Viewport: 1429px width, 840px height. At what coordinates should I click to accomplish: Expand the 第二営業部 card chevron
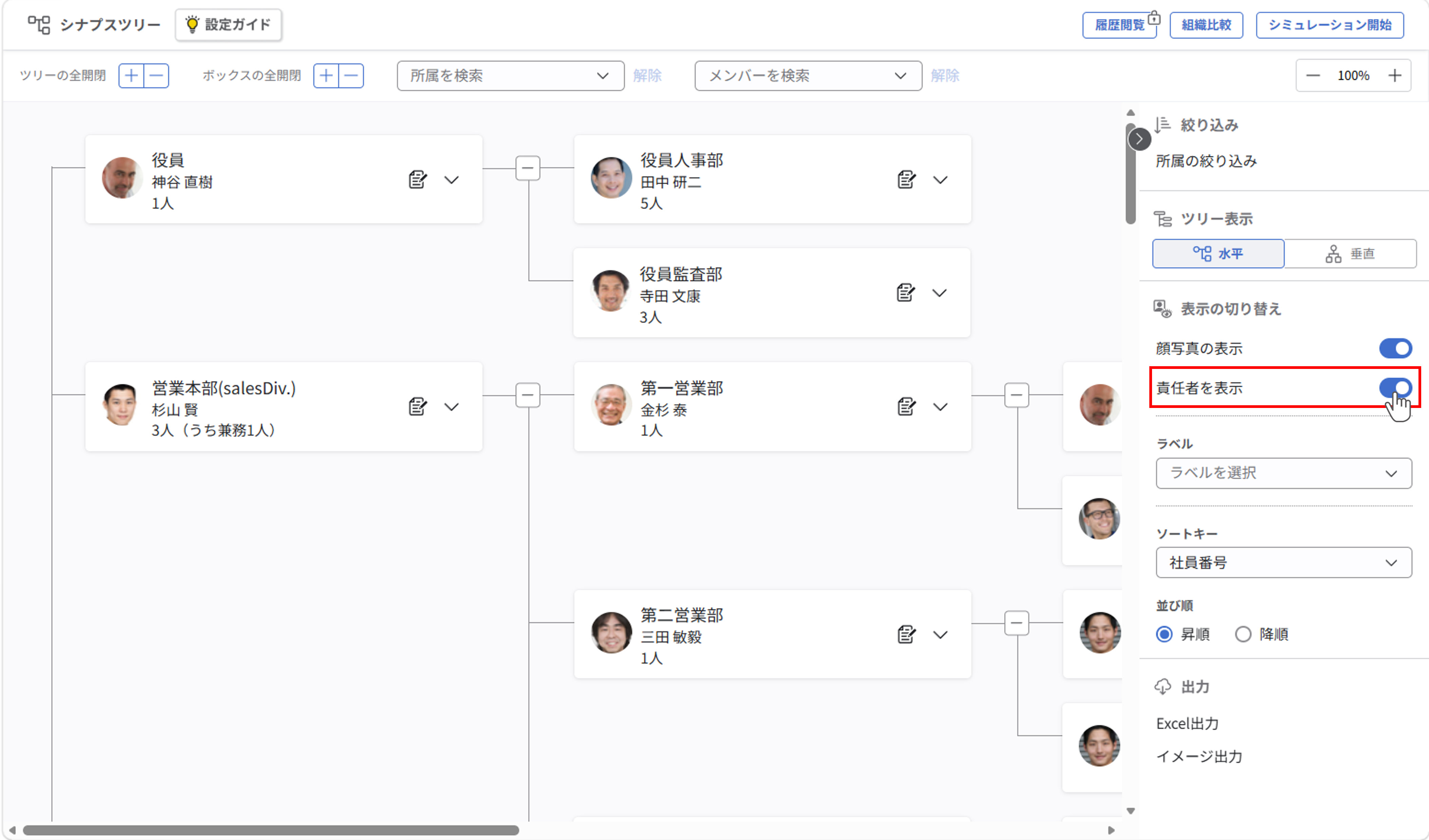tap(940, 635)
